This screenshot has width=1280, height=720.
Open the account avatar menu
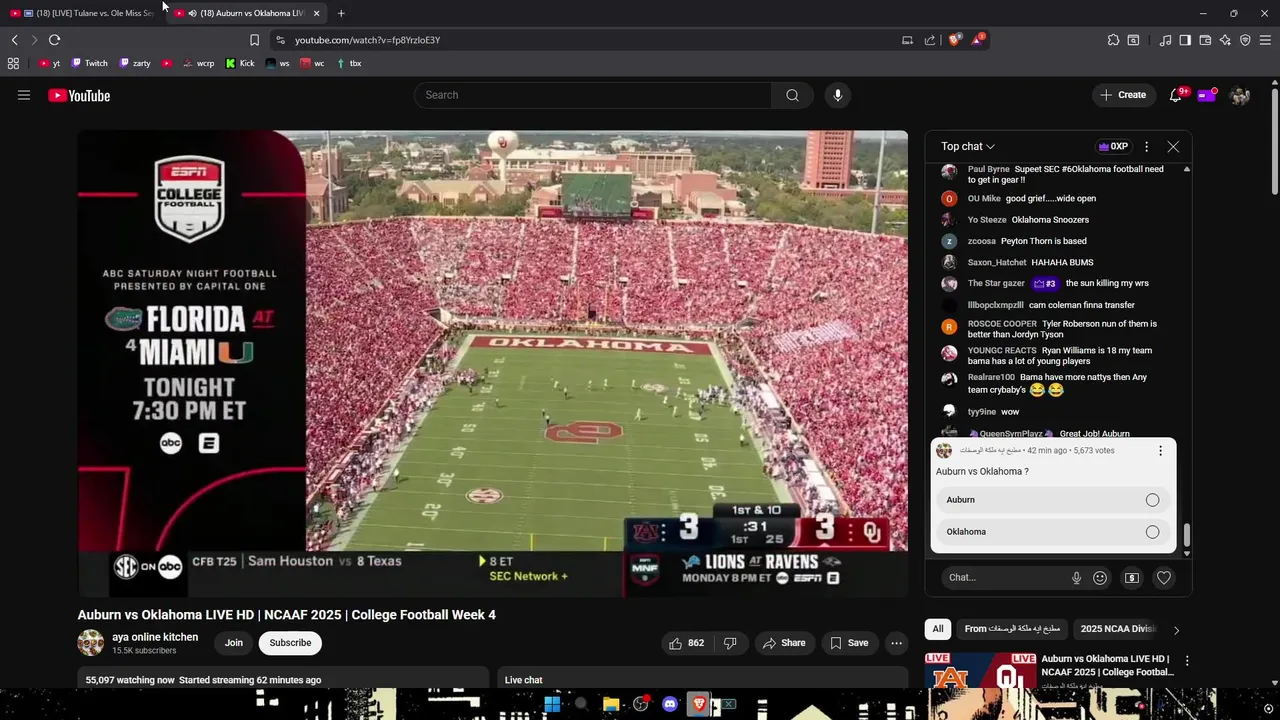tap(1240, 95)
